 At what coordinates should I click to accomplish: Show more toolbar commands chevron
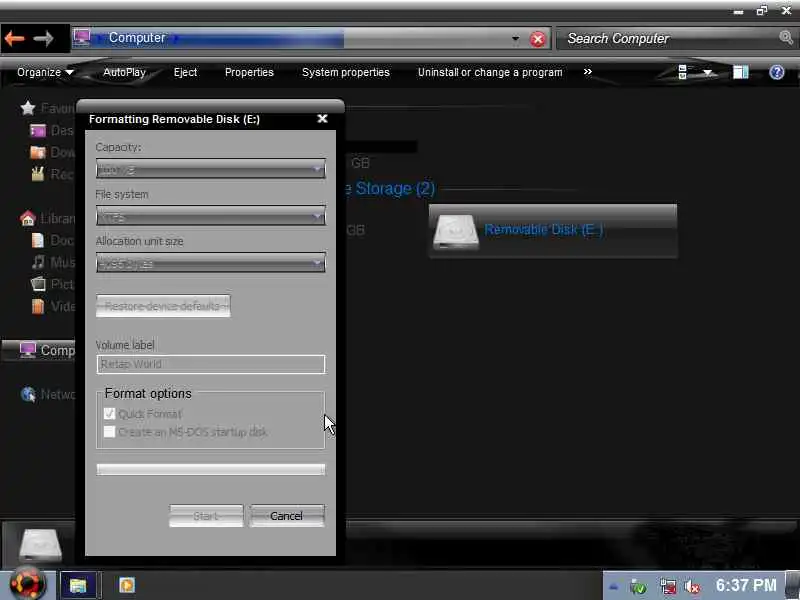[588, 72]
